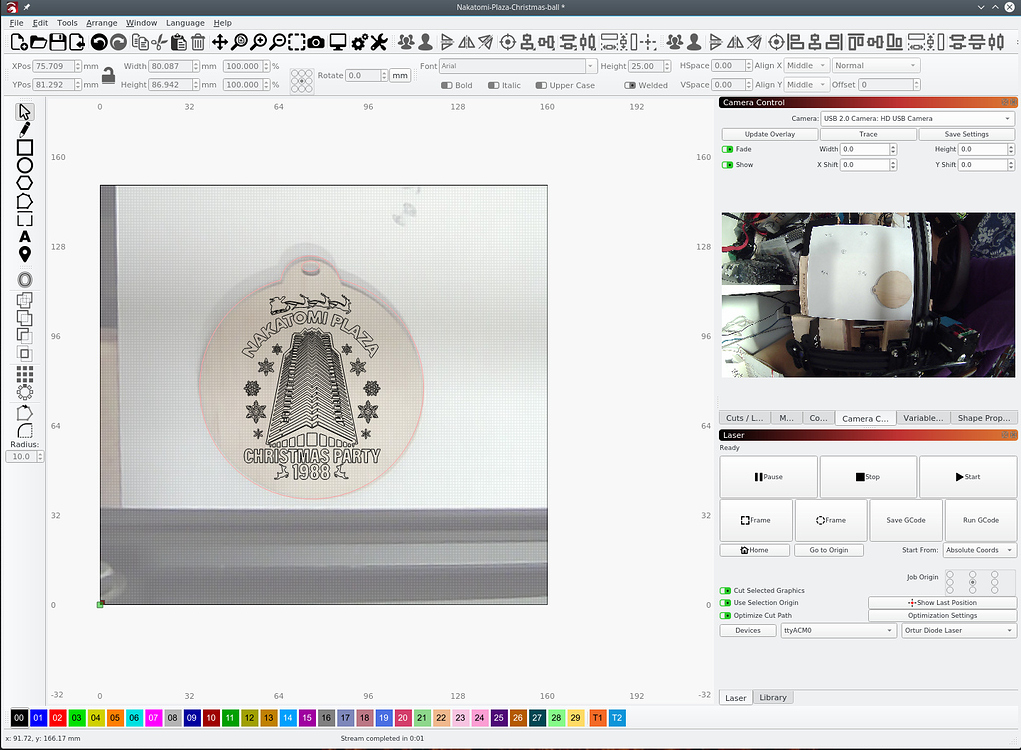This screenshot has height=750, width=1021.
Task: Open the Align X Middle dropdown
Action: coord(806,66)
